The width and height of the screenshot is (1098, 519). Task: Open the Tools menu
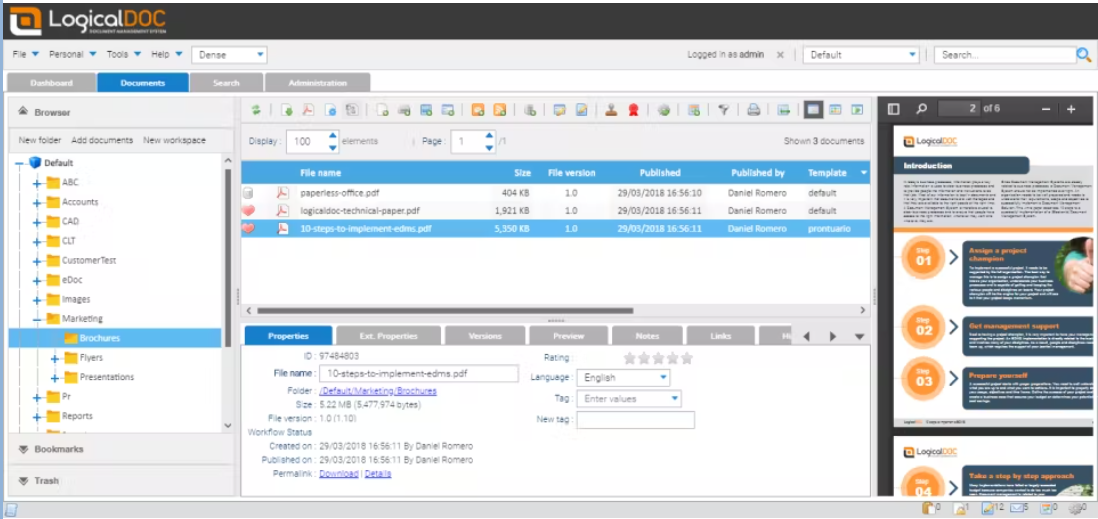point(123,54)
